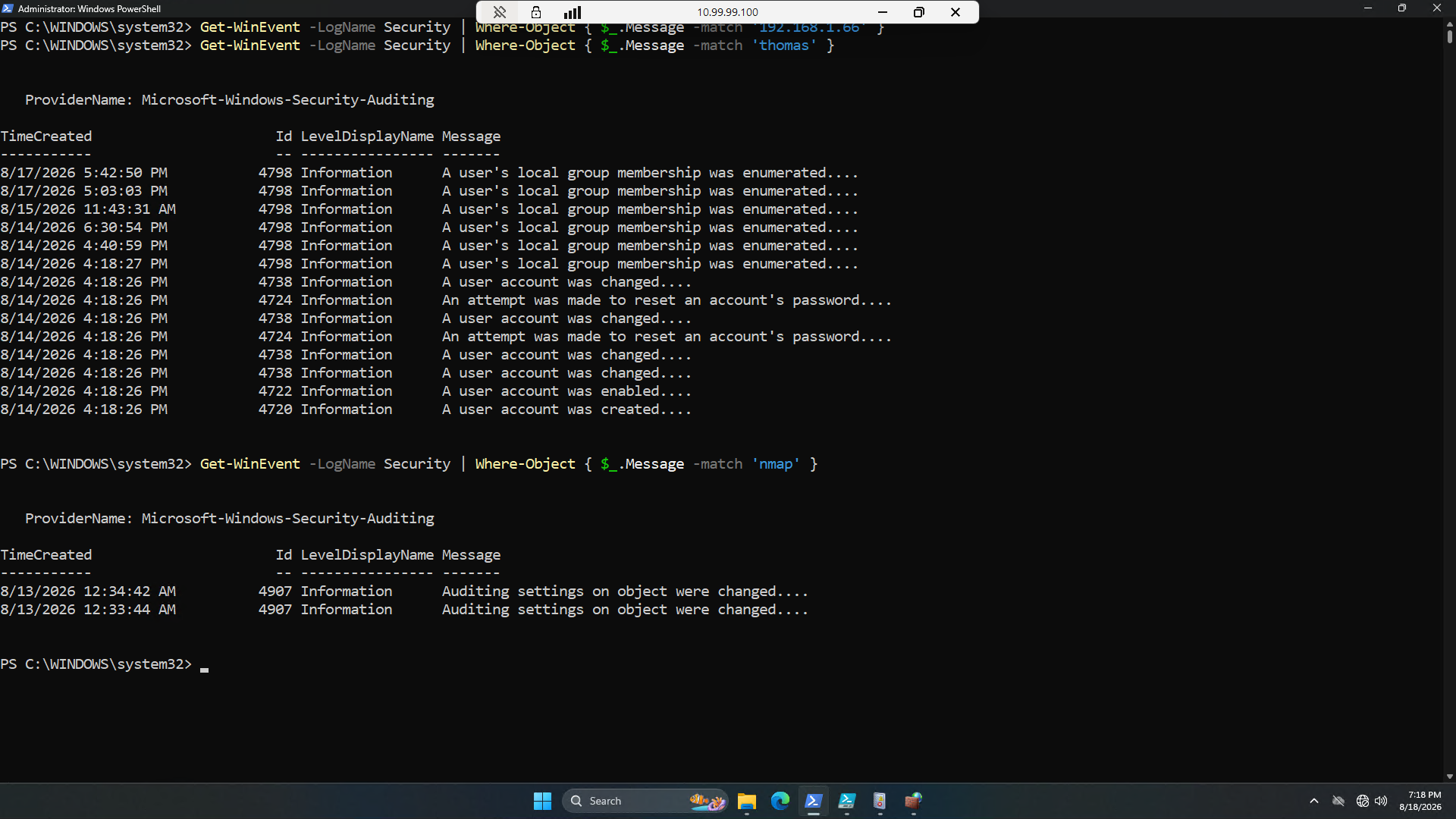Open the volume tray icon

tap(1381, 801)
